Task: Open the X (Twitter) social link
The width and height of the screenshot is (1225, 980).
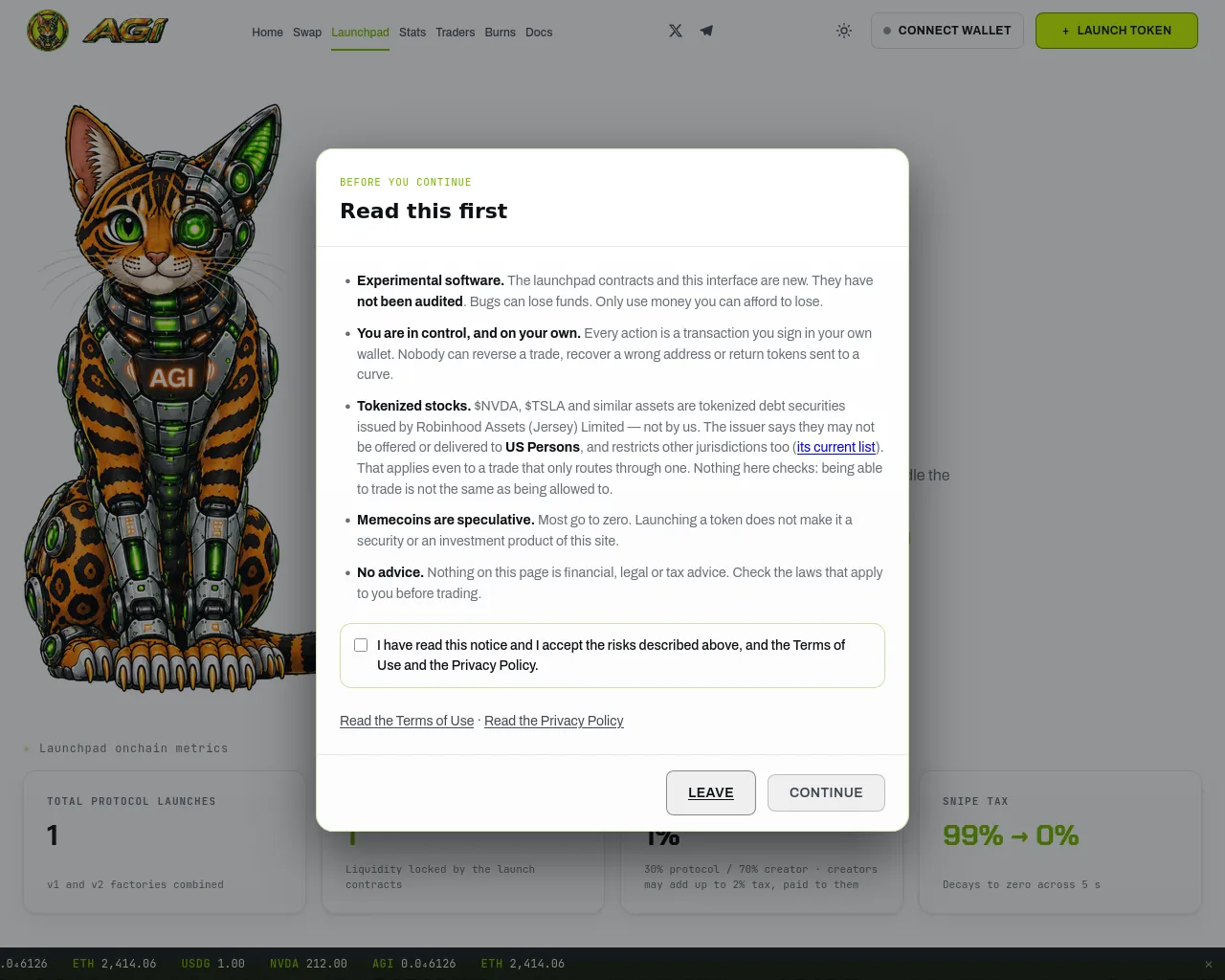Action: click(x=676, y=31)
